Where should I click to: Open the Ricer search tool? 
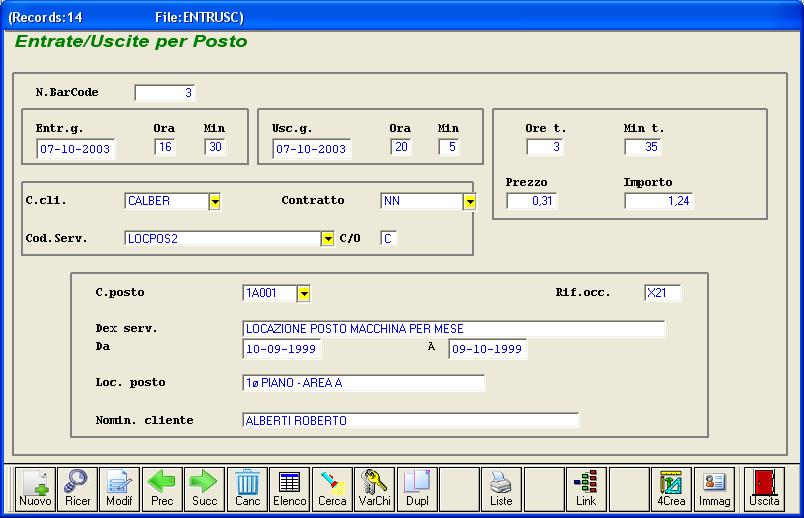click(77, 488)
